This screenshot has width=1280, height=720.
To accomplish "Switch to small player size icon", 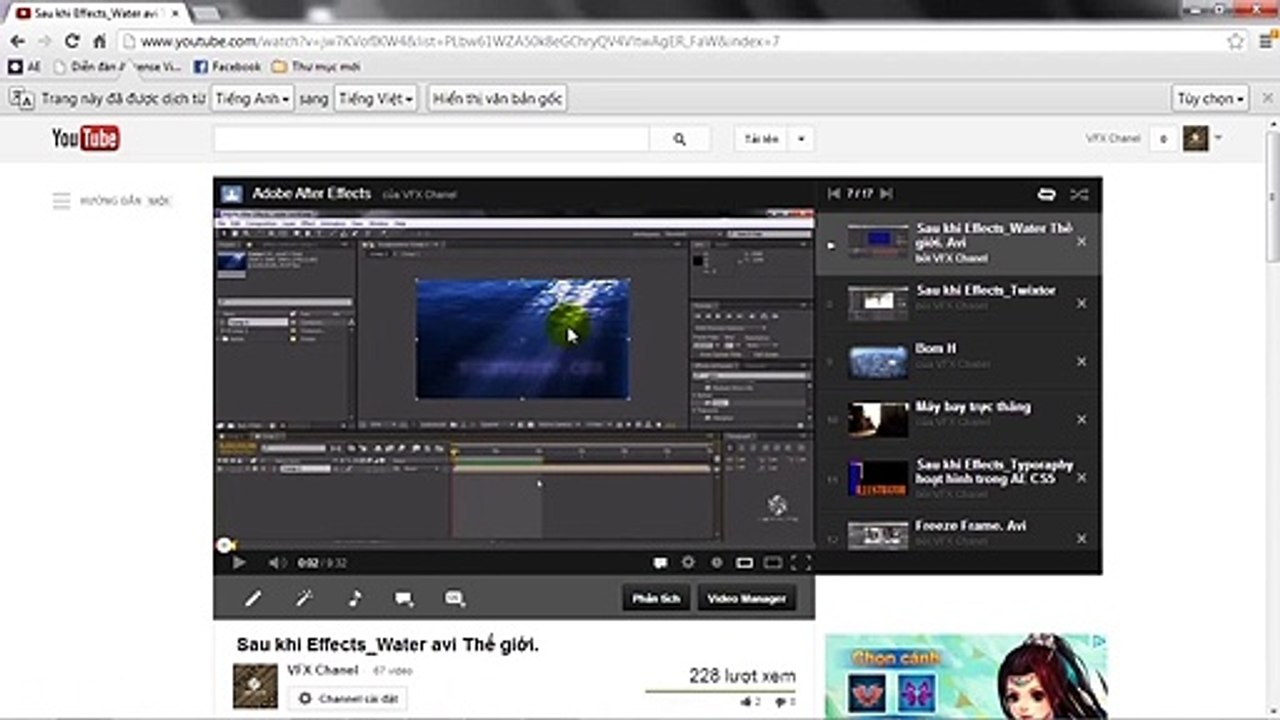I will pos(744,563).
